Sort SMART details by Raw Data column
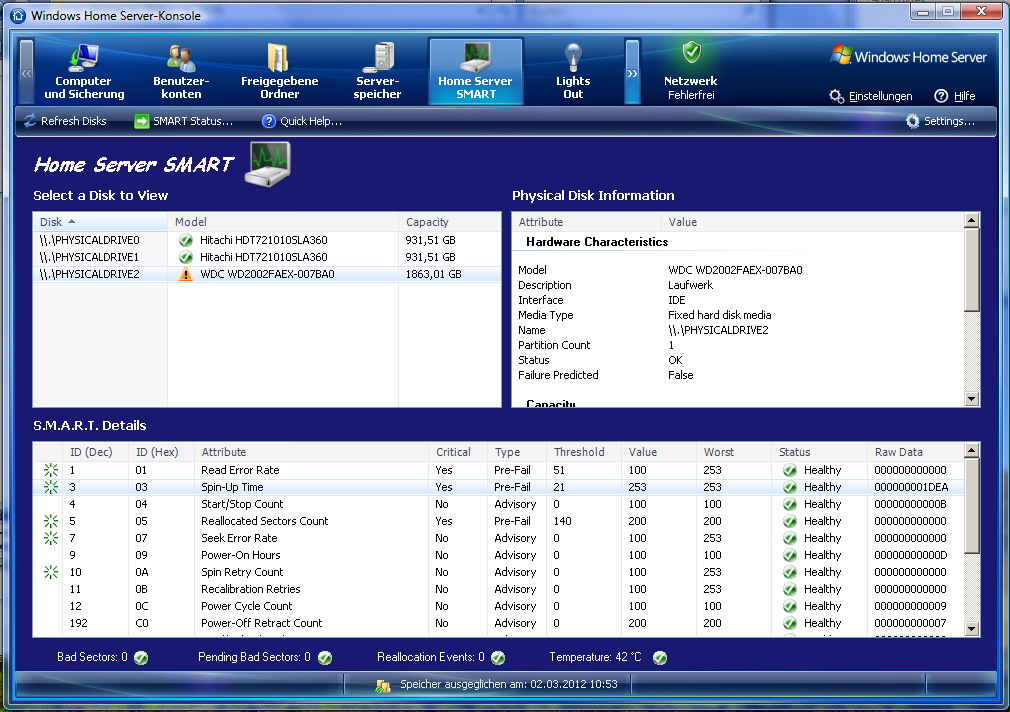The height and width of the screenshot is (712, 1010). [915, 452]
